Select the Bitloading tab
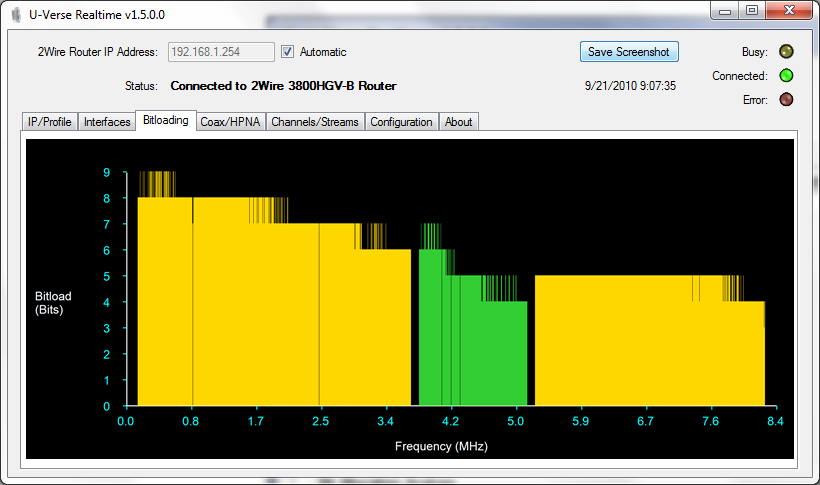 (166, 120)
